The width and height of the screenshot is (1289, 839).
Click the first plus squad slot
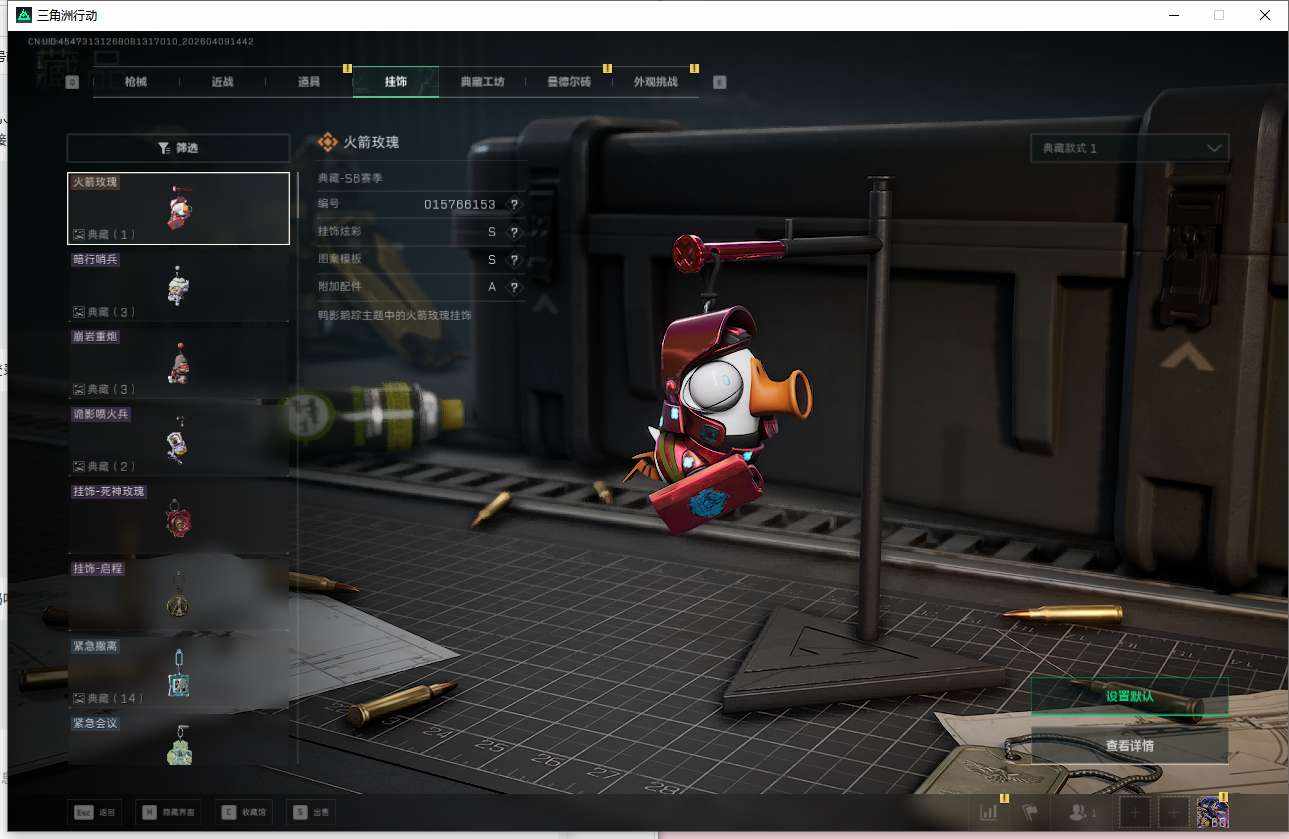[x=1134, y=813]
